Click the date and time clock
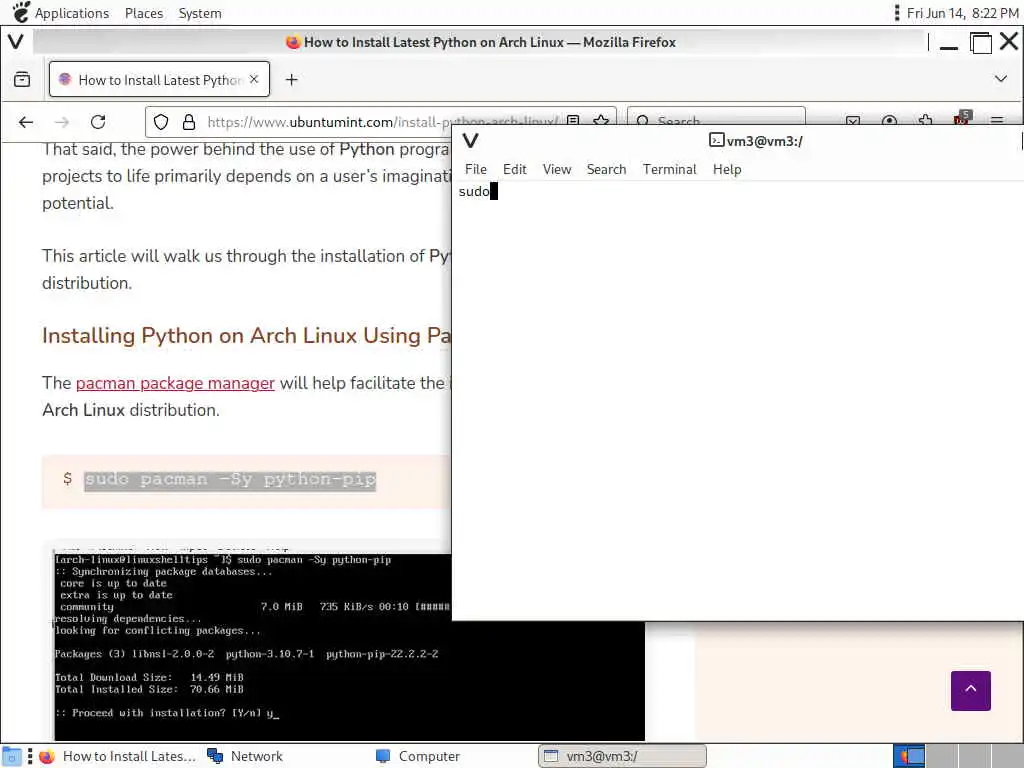Screen dimensions: 1024x768 (963, 13)
